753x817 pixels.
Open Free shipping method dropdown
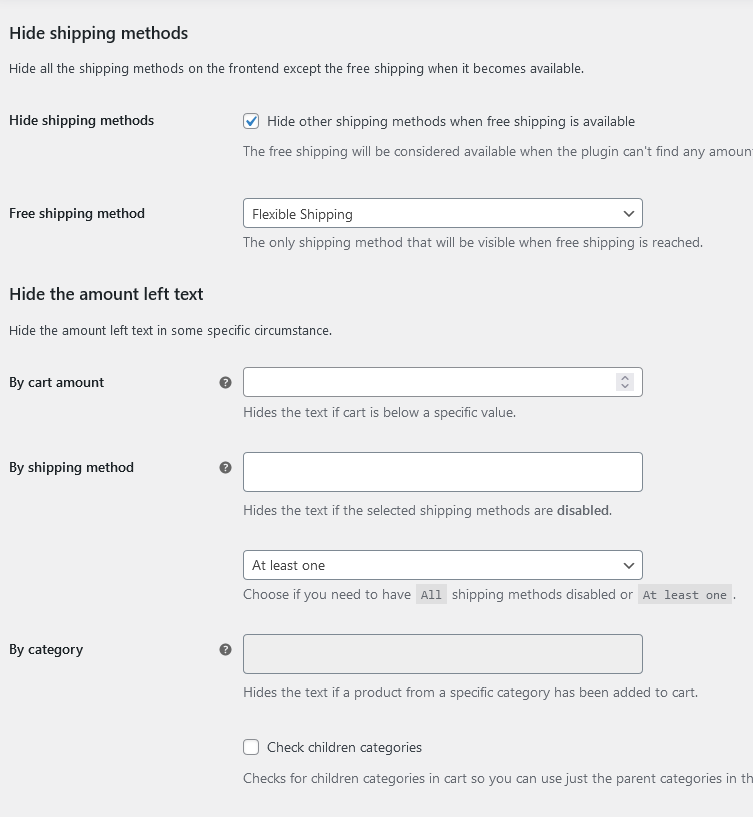(442, 213)
